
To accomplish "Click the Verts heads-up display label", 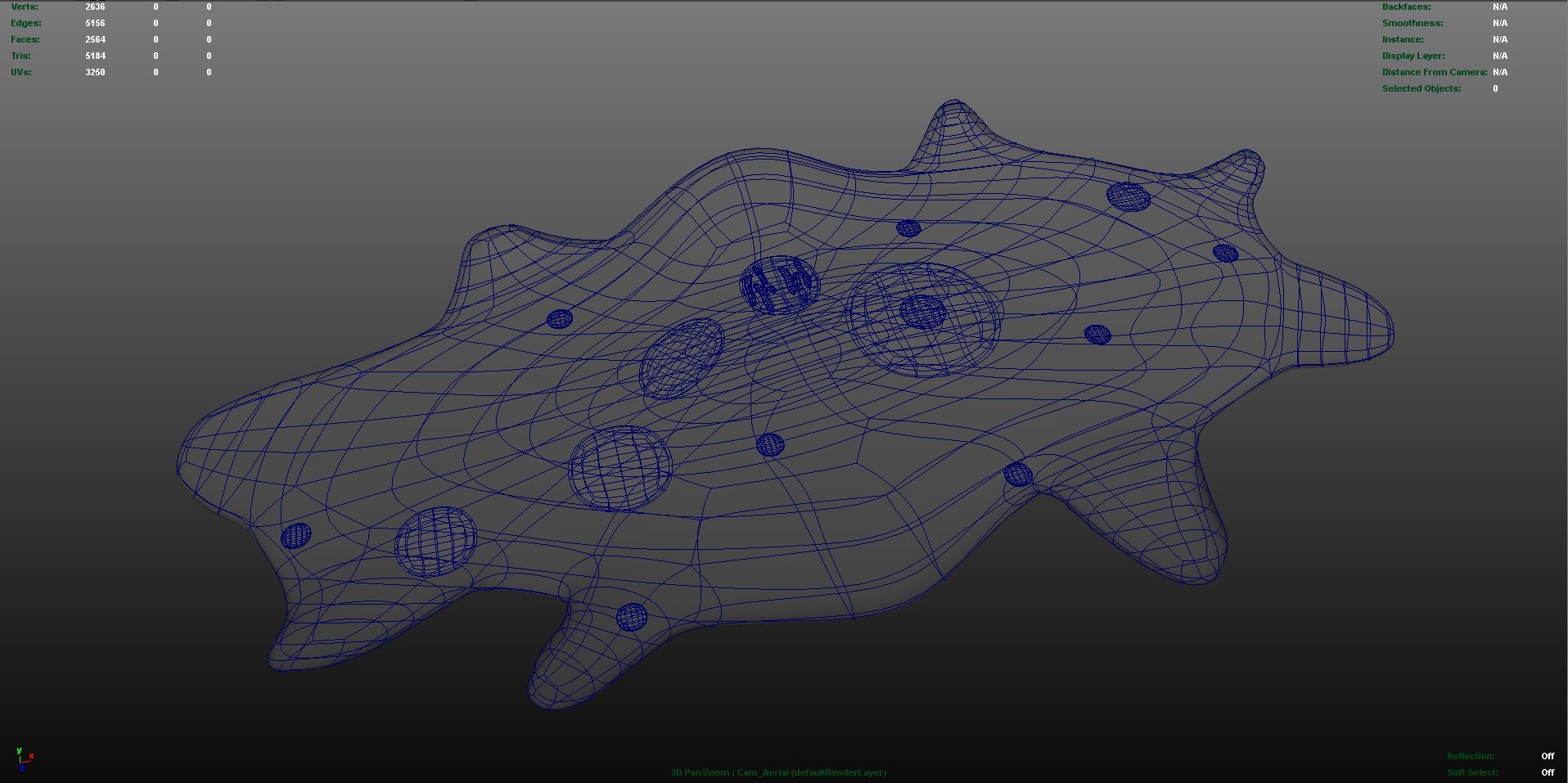I will point(25,7).
